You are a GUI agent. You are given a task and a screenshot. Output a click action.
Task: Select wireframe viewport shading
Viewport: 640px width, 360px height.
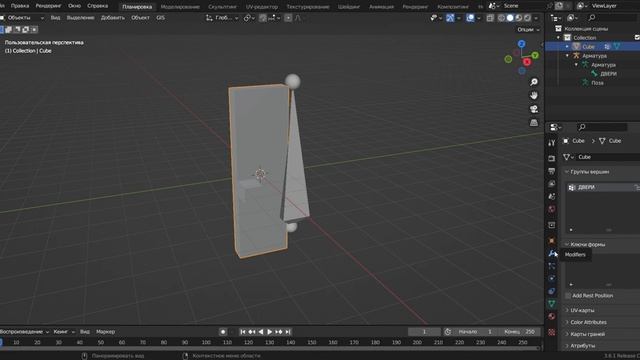(501, 18)
